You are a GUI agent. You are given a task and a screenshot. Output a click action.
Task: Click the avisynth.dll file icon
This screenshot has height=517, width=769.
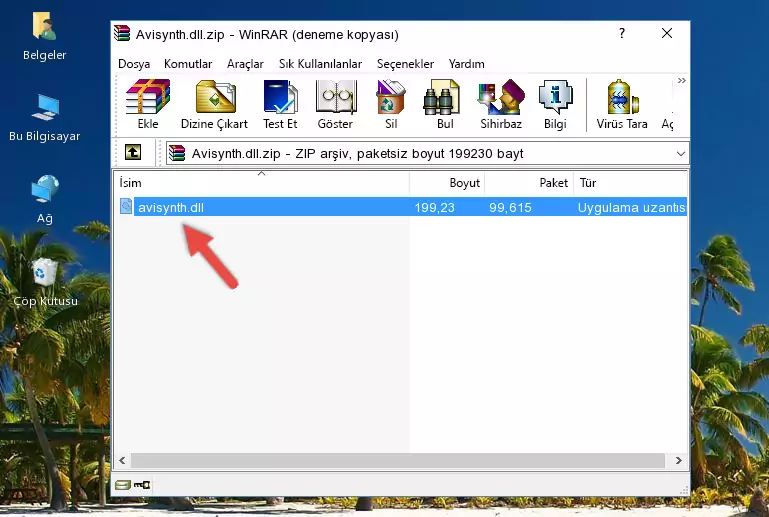coord(126,207)
